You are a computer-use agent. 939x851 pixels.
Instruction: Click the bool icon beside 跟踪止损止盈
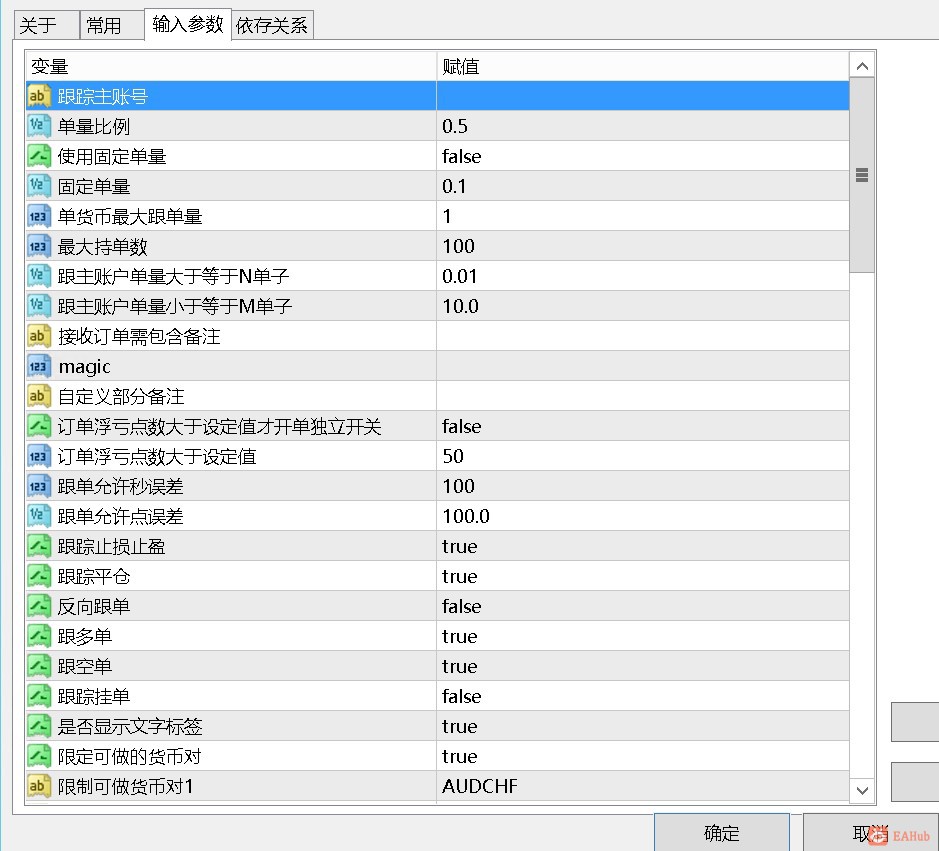click(x=39, y=546)
